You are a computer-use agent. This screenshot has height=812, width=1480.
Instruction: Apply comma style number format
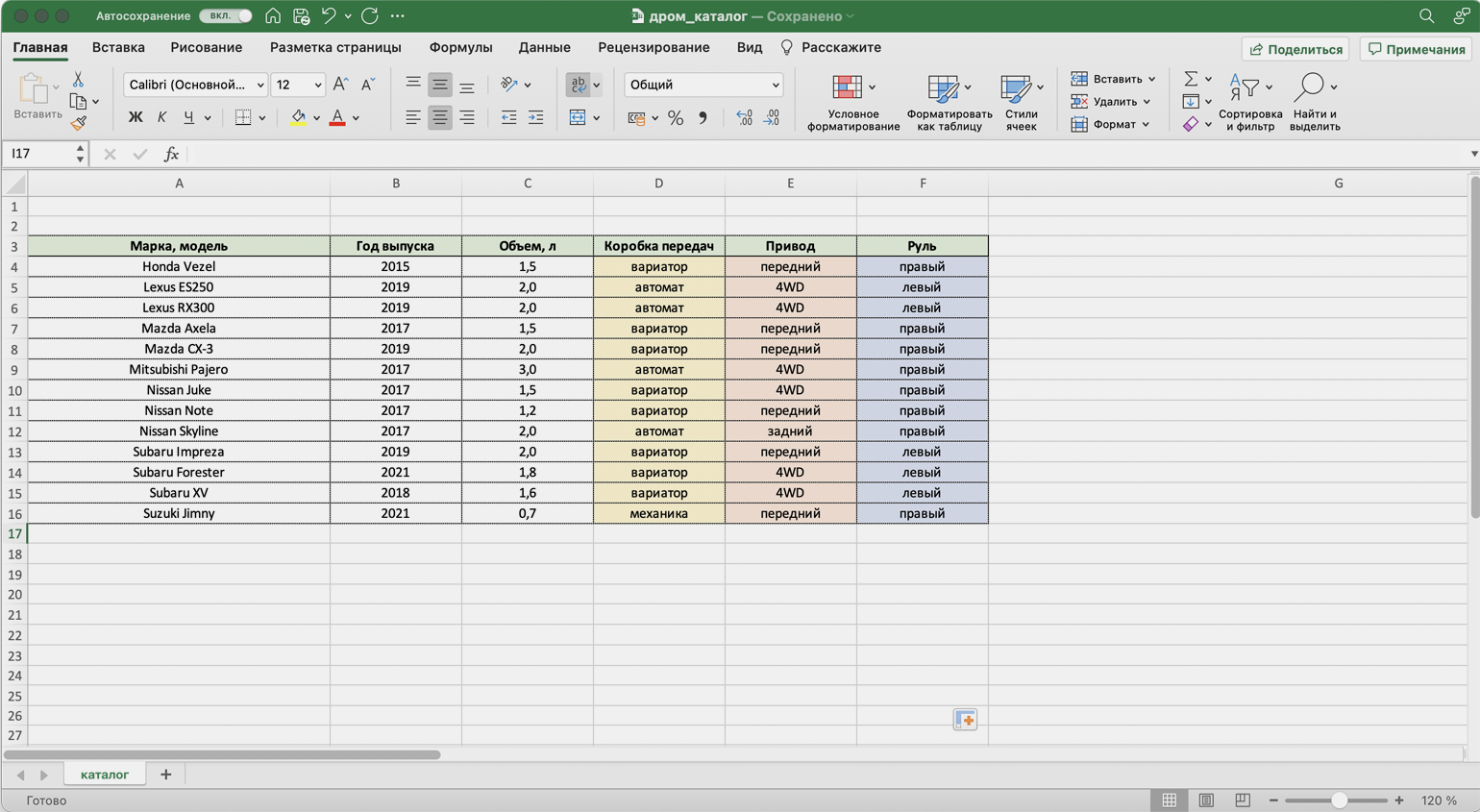[x=703, y=117]
